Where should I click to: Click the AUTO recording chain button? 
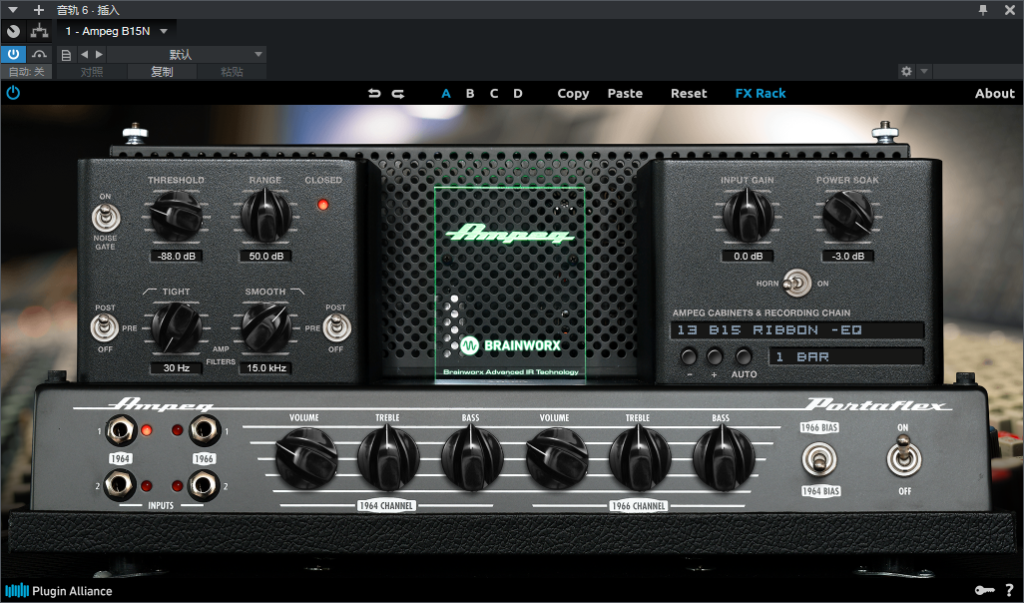point(743,357)
